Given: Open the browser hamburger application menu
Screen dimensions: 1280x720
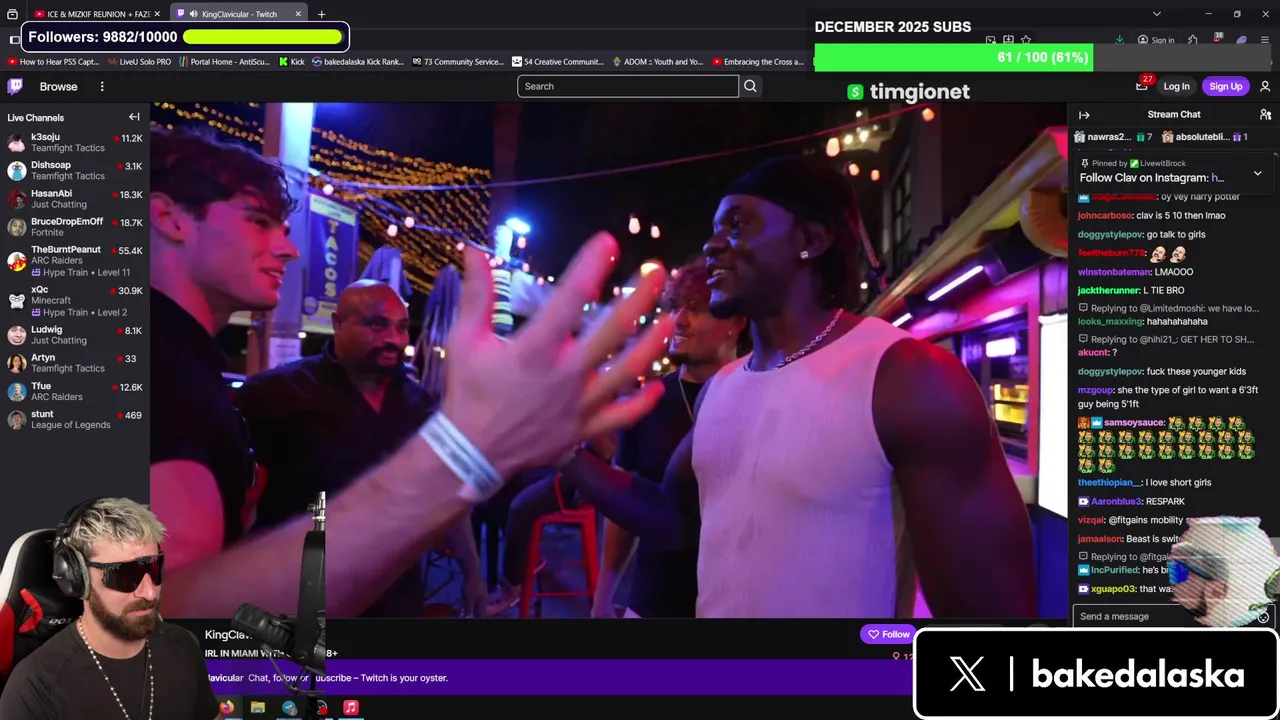Looking at the screenshot, I should (x=1265, y=40).
